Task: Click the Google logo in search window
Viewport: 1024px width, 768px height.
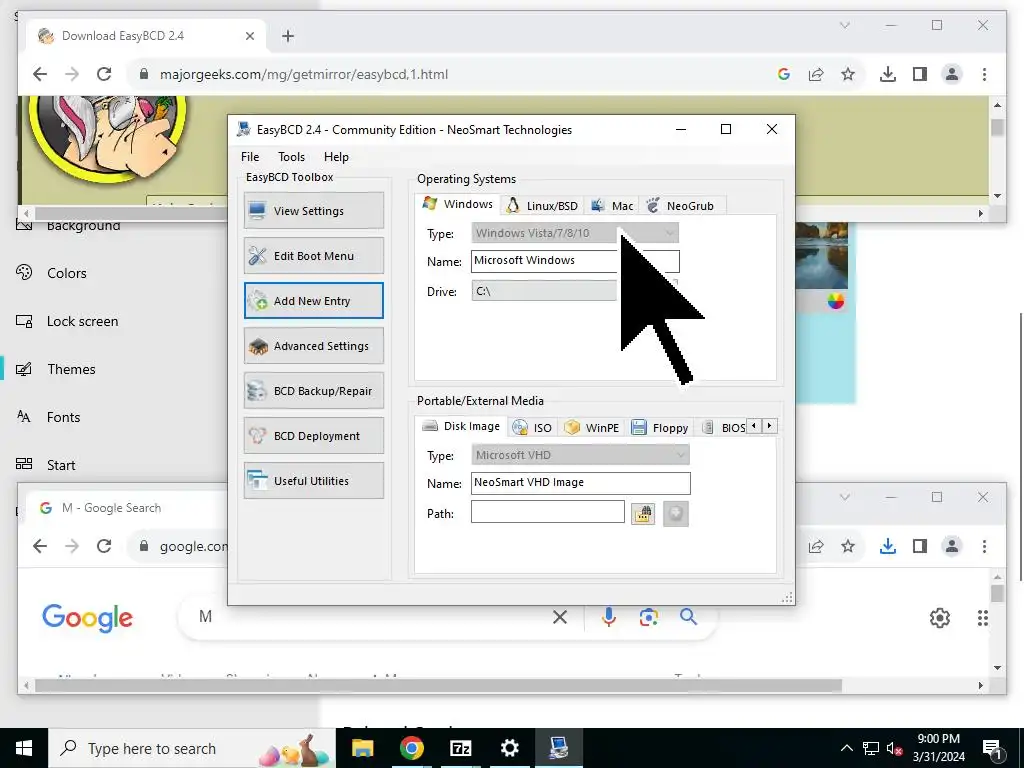Action: 88,618
